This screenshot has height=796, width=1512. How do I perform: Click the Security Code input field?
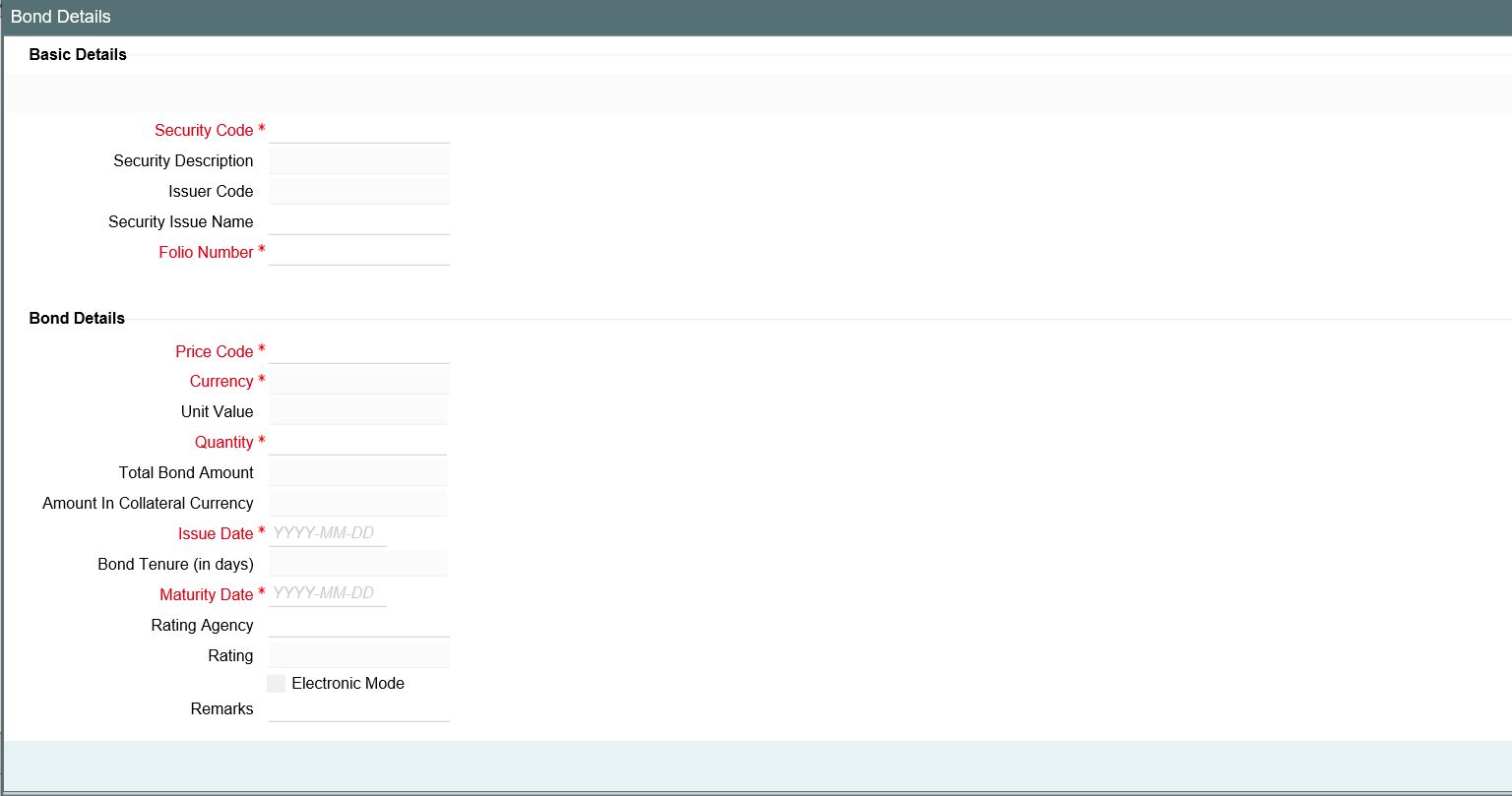(359, 130)
